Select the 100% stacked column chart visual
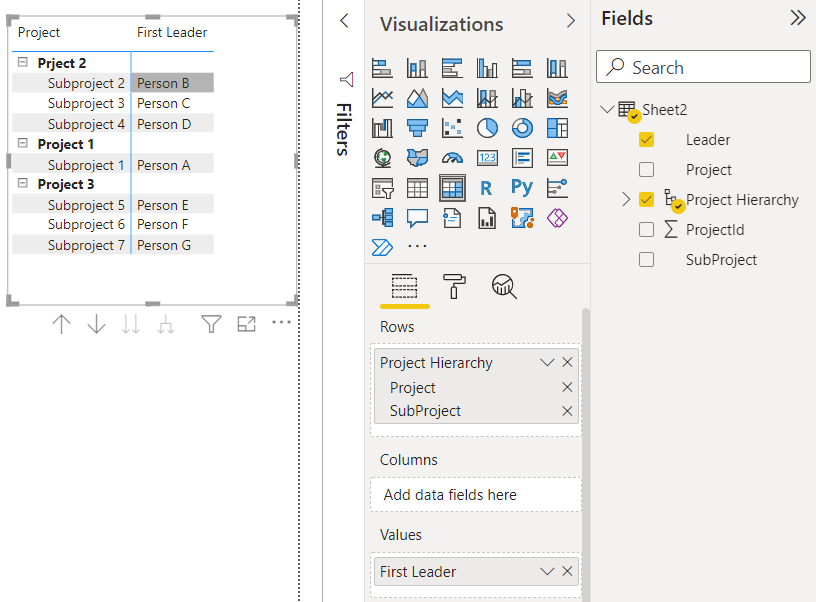This screenshot has width=816, height=602. (557, 68)
